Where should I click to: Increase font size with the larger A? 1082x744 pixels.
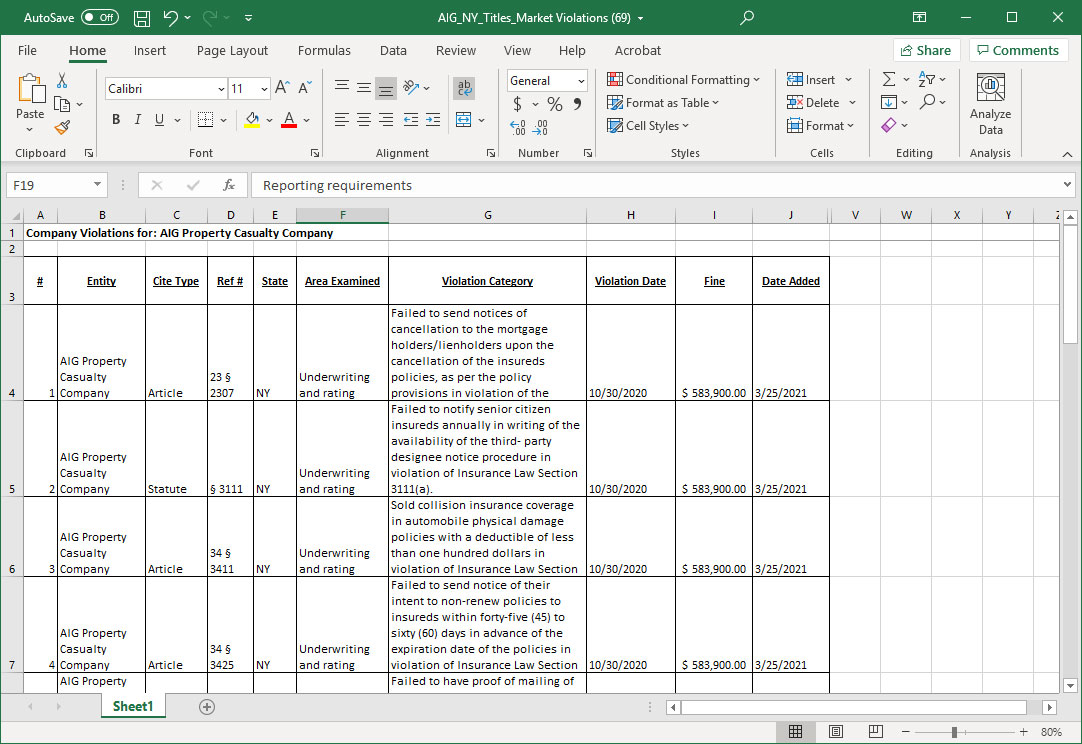point(282,88)
